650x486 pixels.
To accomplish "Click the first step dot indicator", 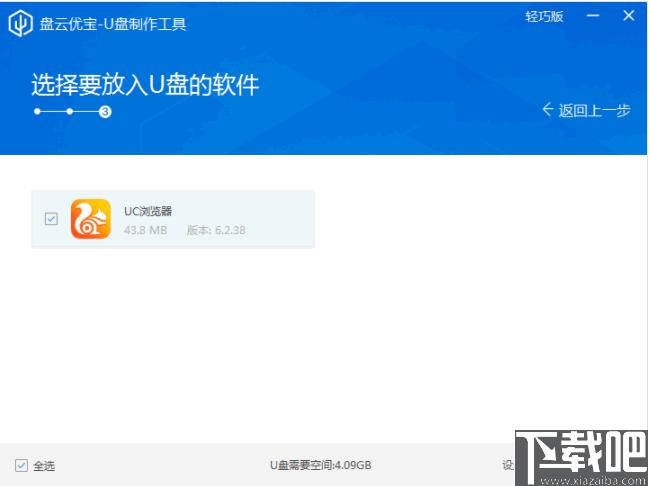I will [x=37, y=112].
